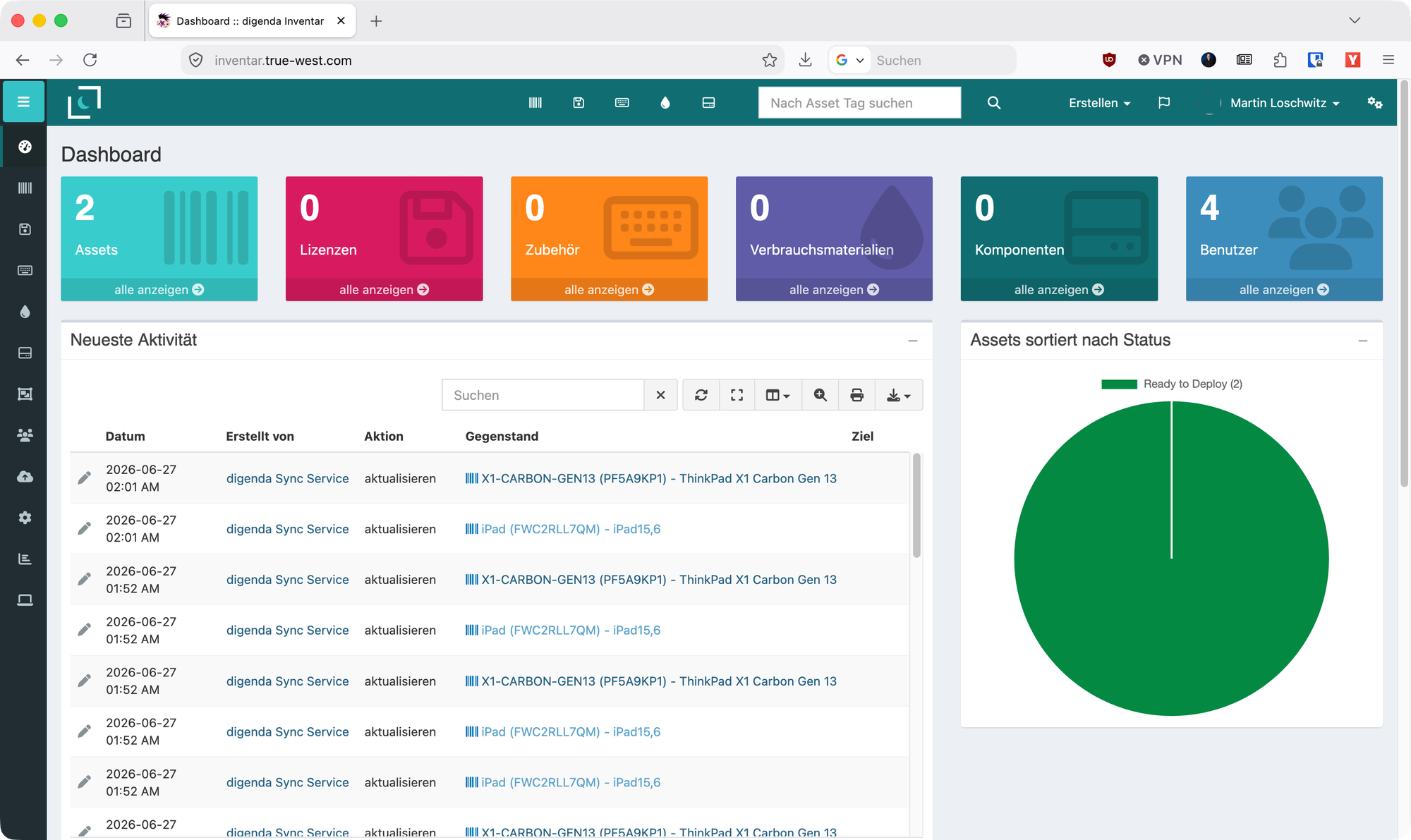Image resolution: width=1411 pixels, height=840 pixels.
Task: Open Accessories keyboard icon in sidebar
Action: [x=25, y=270]
